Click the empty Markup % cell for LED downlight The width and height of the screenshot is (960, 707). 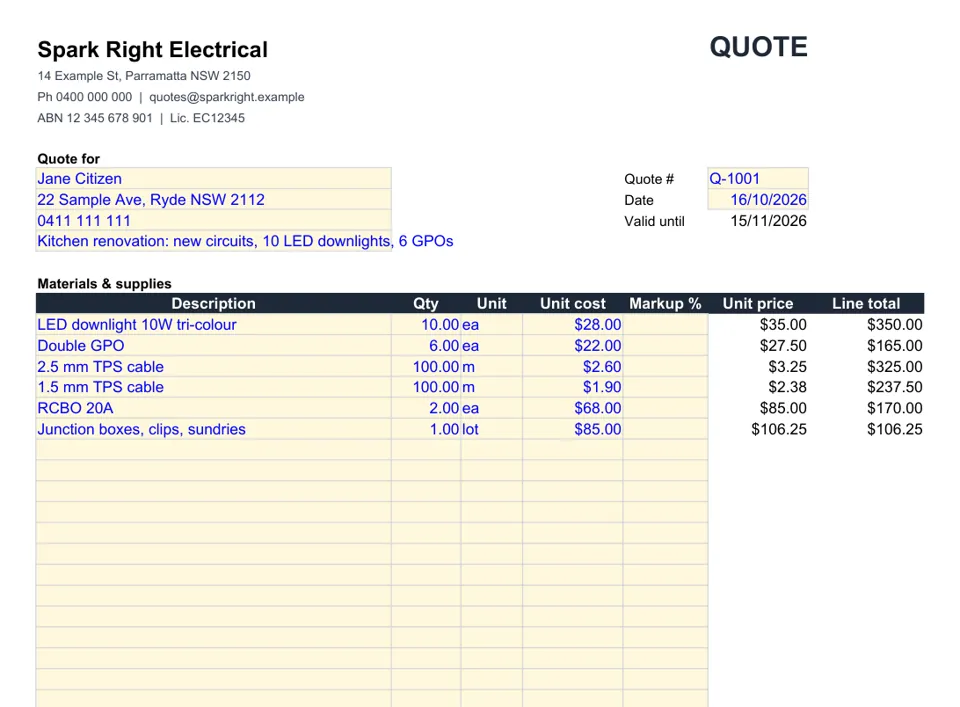[x=666, y=324]
